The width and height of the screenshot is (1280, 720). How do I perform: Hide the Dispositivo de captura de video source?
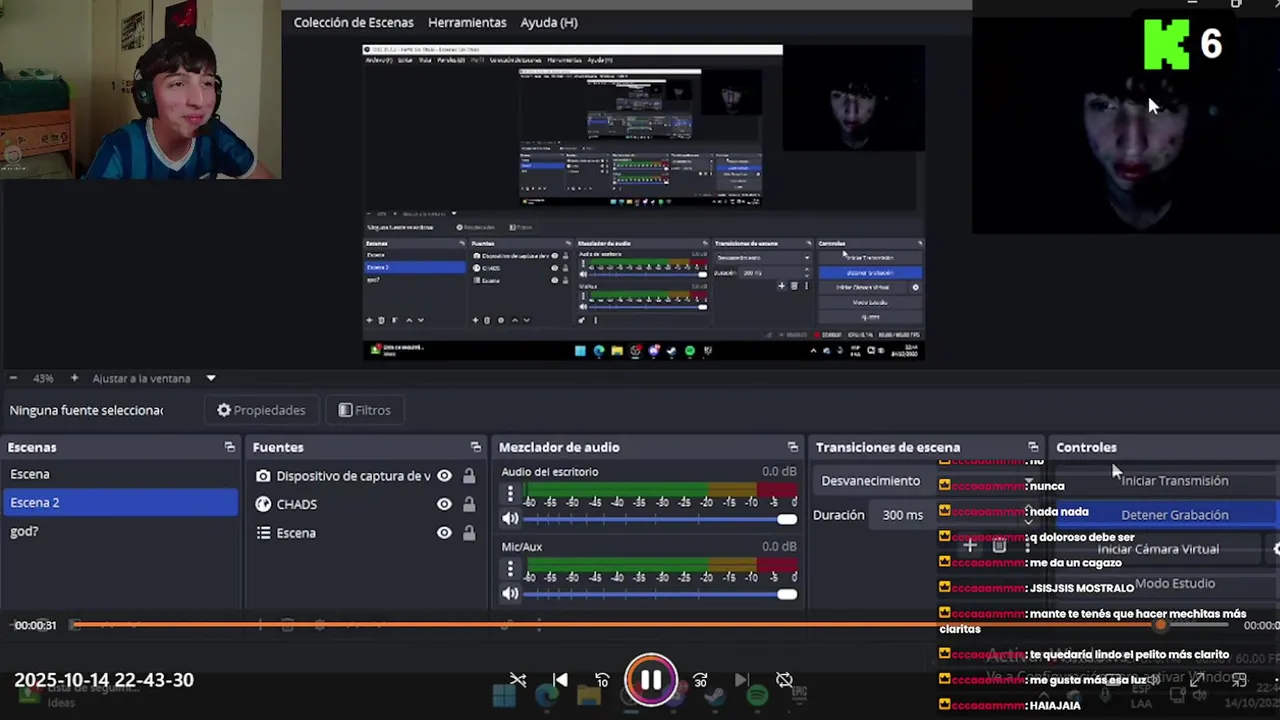point(444,476)
